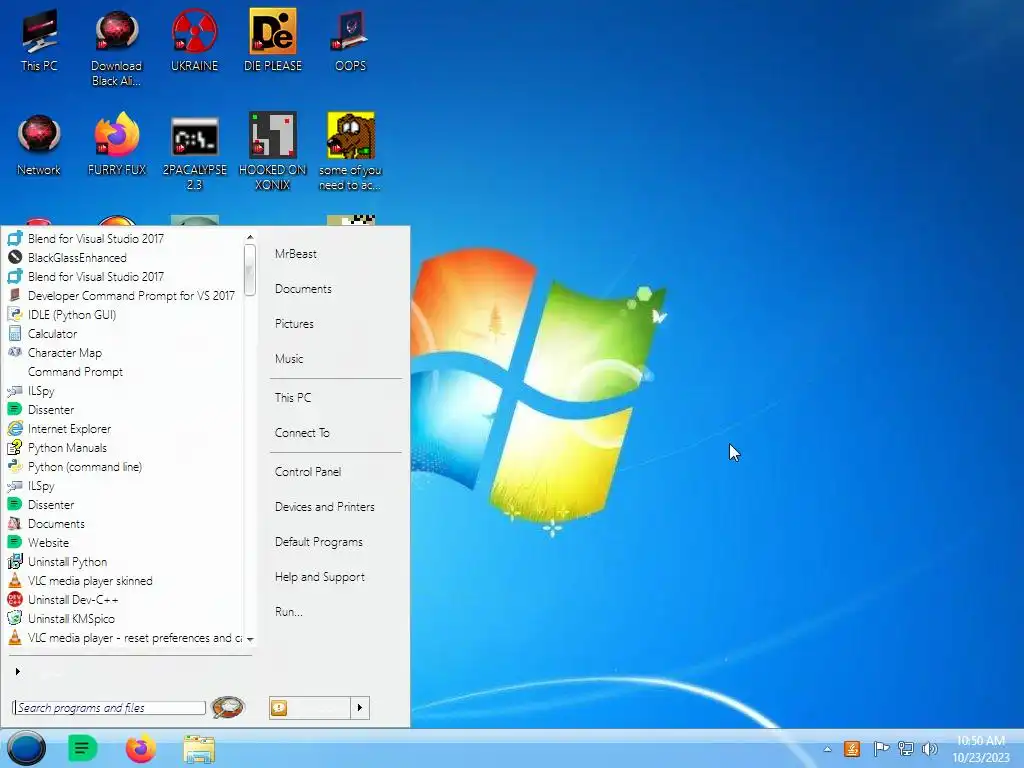
Task: Open Music from the Start menu
Action: pos(289,359)
